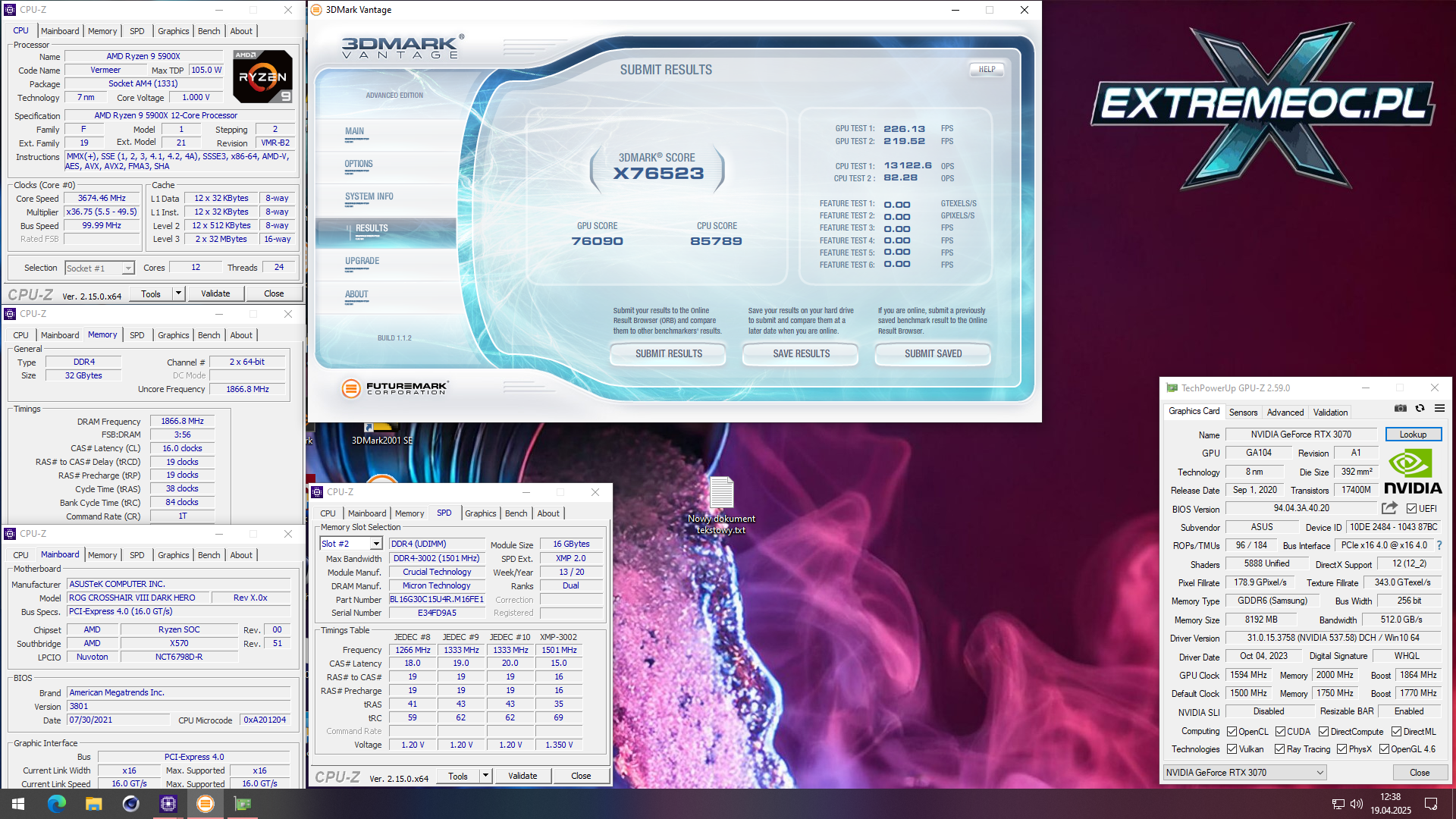
Task: Click the GPU score value 76090
Action: pyautogui.click(x=598, y=241)
